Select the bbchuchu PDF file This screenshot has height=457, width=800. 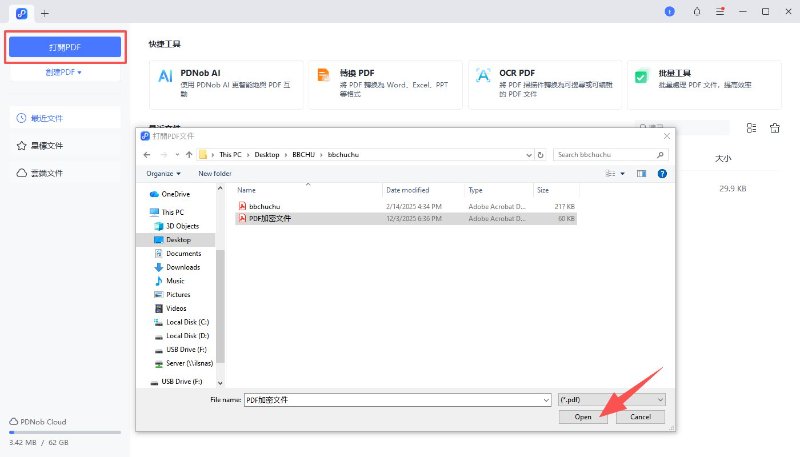(x=264, y=206)
